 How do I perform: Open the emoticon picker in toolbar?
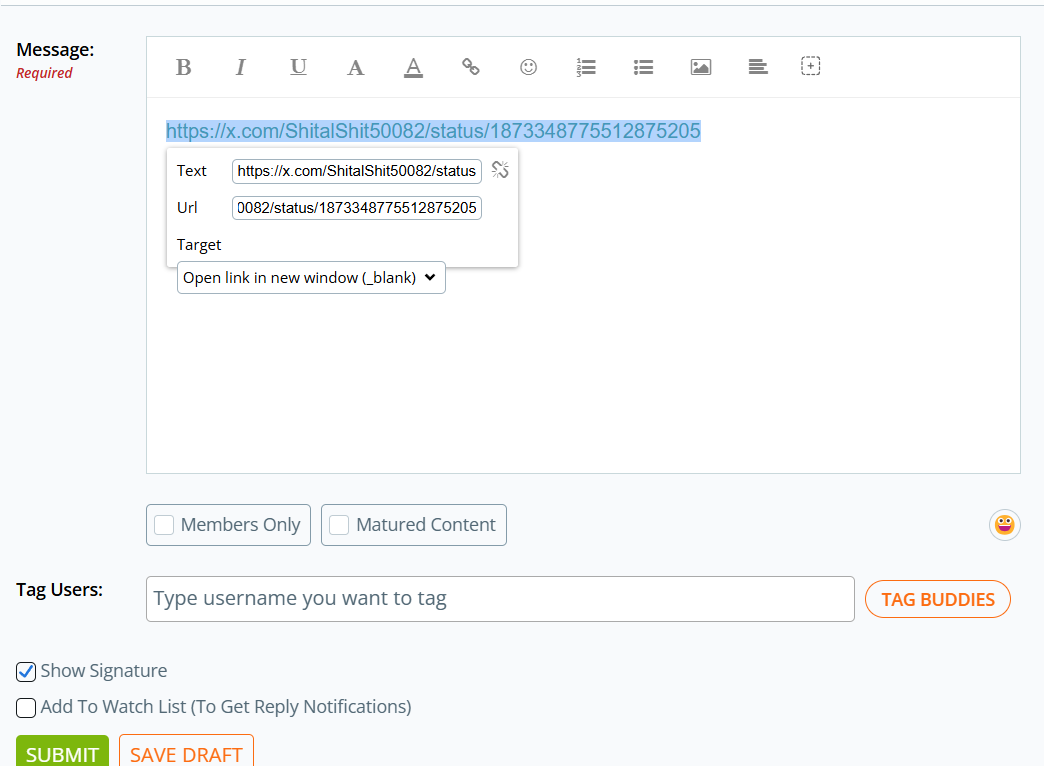pos(529,67)
